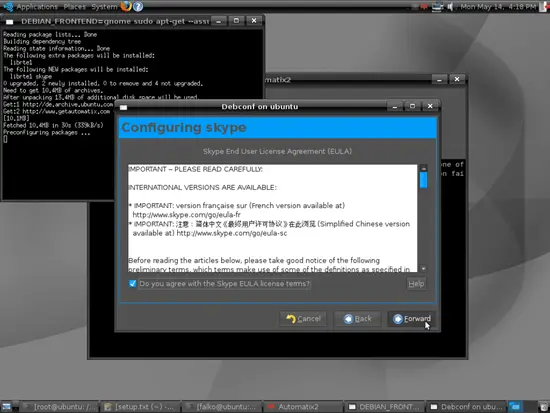Minimize the Debconf on ubuntu window
The width and height of the screenshot is (550, 413).
pyautogui.click(x=395, y=106)
